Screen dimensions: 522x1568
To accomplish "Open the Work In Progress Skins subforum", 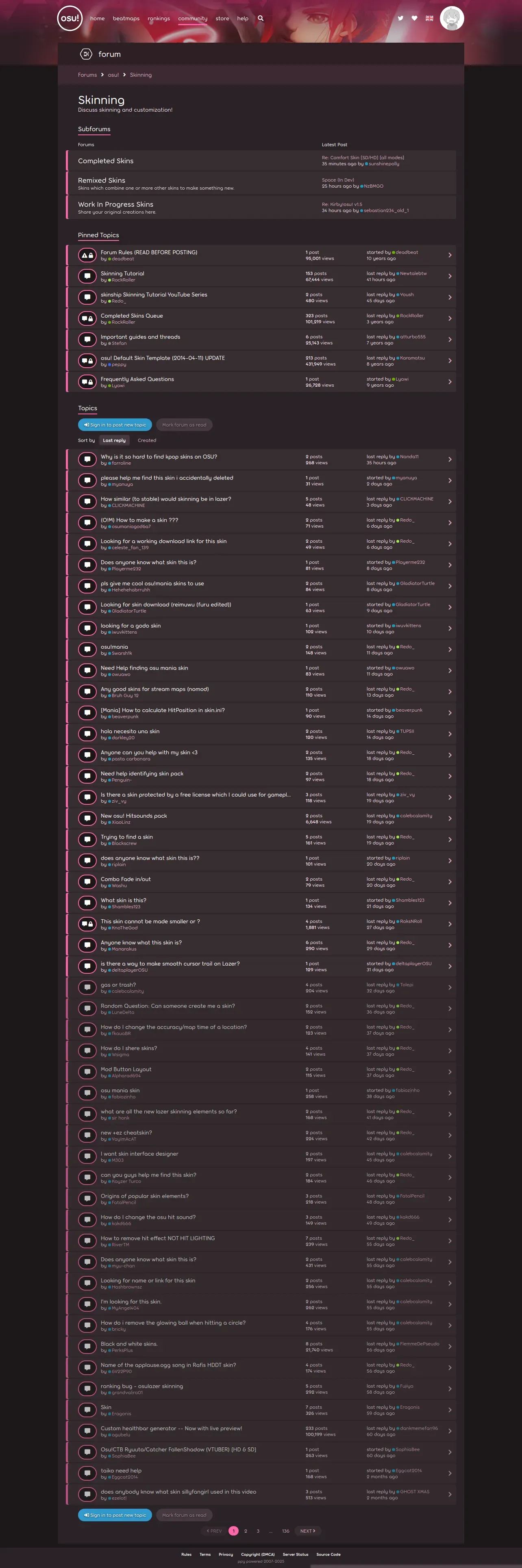I will tap(116, 204).
